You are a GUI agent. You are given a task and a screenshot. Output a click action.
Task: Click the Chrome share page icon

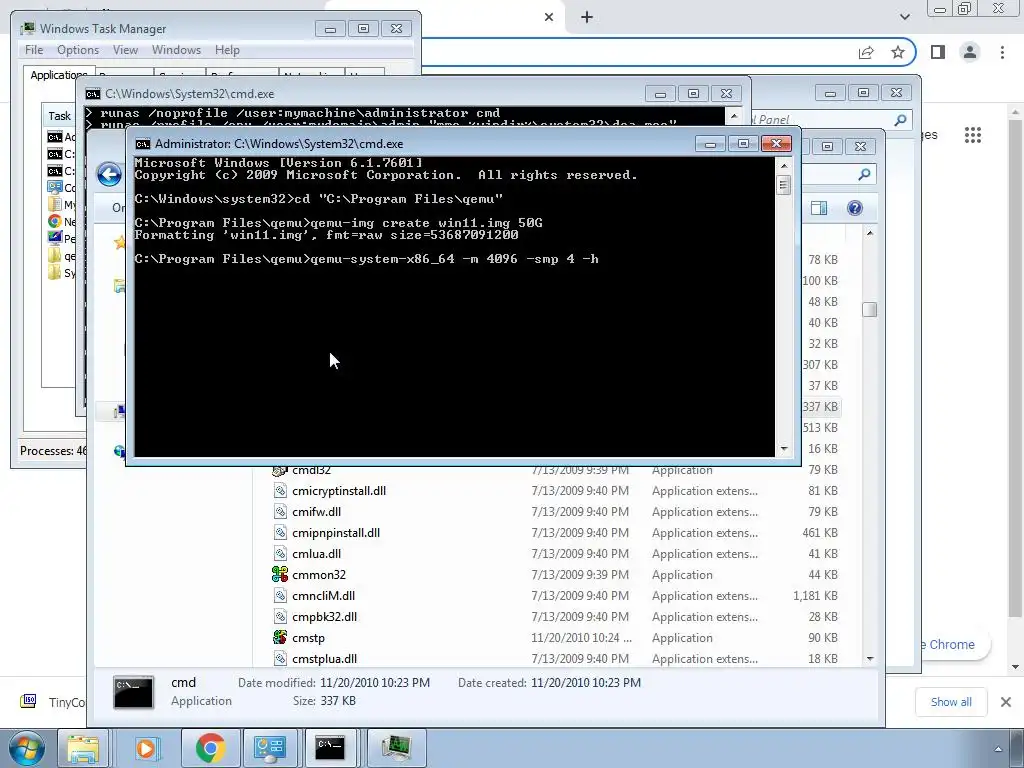pos(866,52)
